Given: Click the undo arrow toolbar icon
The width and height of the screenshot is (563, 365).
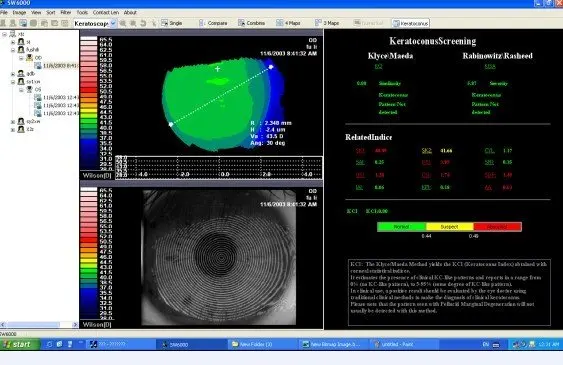Looking at the screenshot, I should click(143, 23).
